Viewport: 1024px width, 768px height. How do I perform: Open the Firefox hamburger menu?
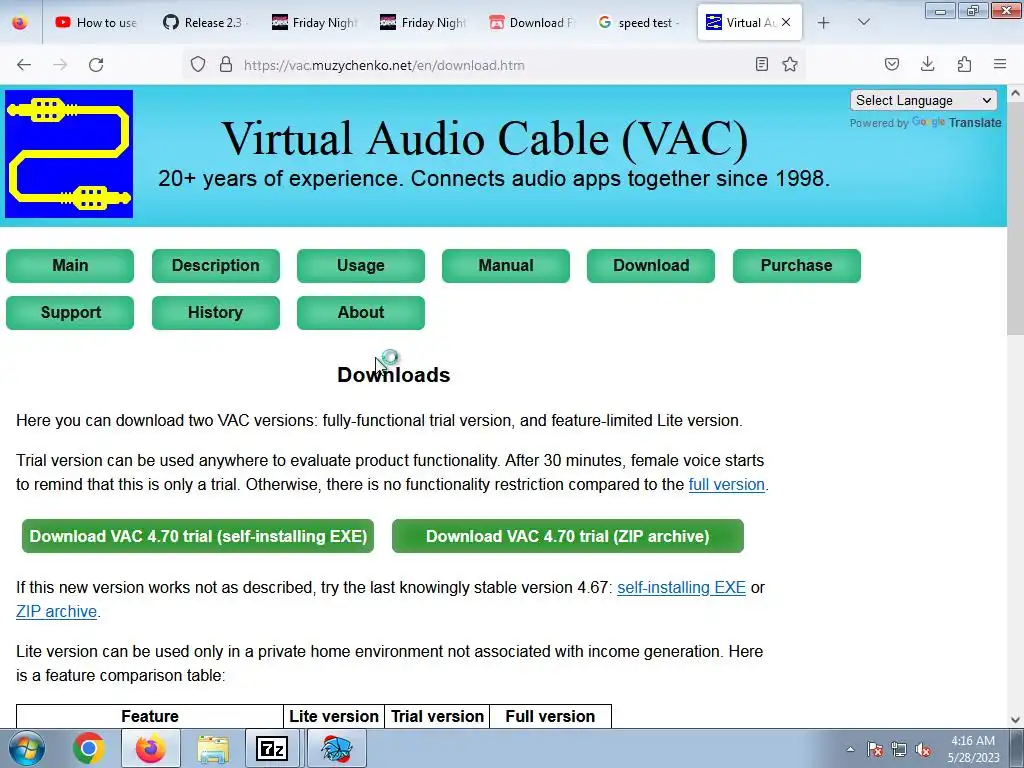click(x=1000, y=64)
